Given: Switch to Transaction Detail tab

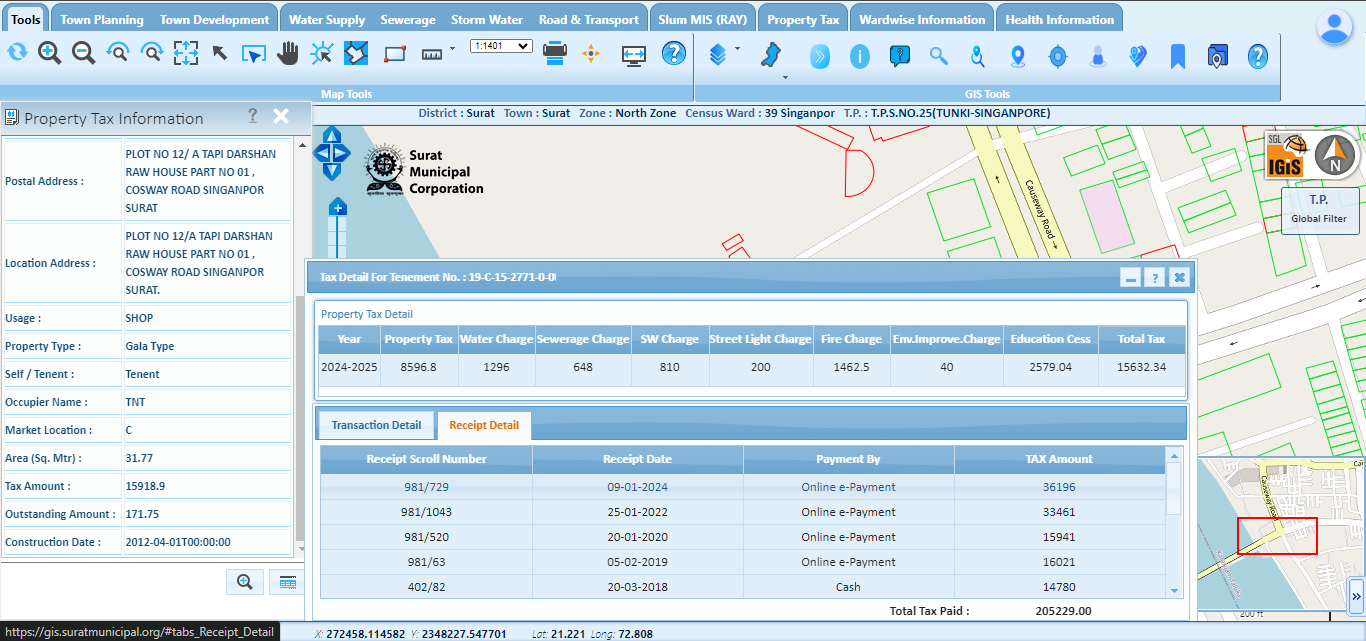Looking at the screenshot, I should click(x=376, y=425).
